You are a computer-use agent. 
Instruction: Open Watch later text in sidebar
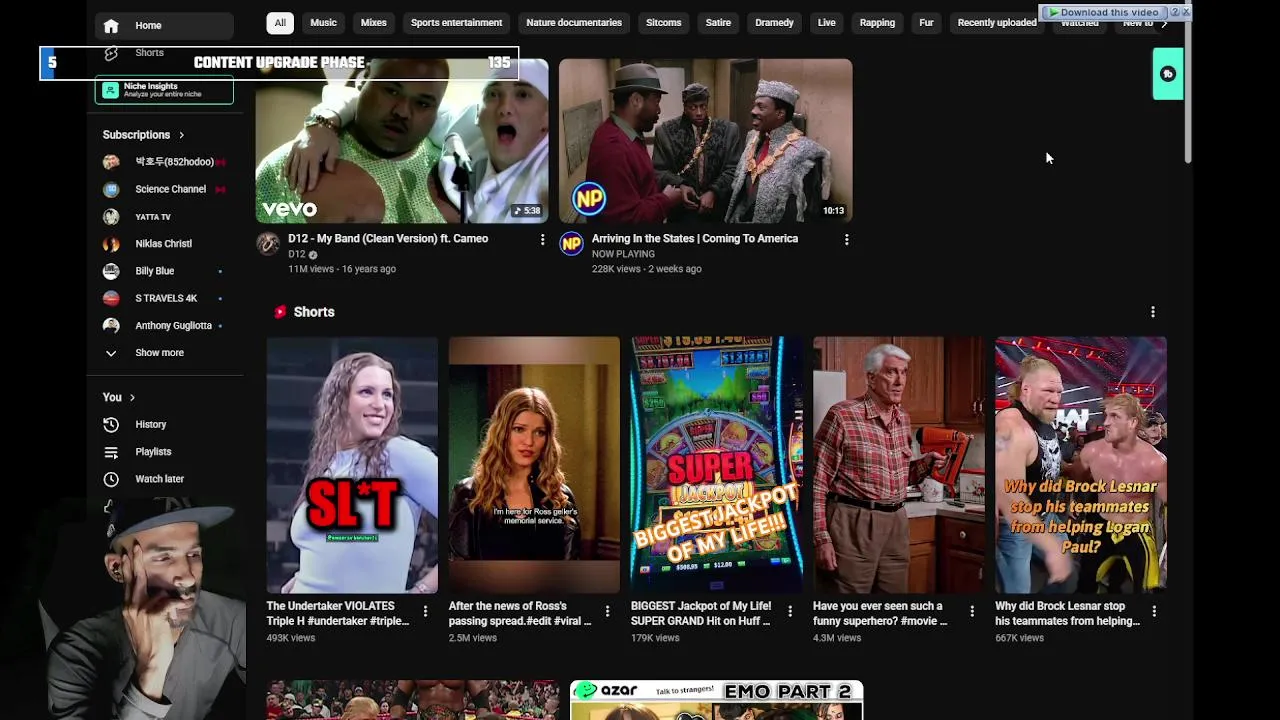pos(160,479)
